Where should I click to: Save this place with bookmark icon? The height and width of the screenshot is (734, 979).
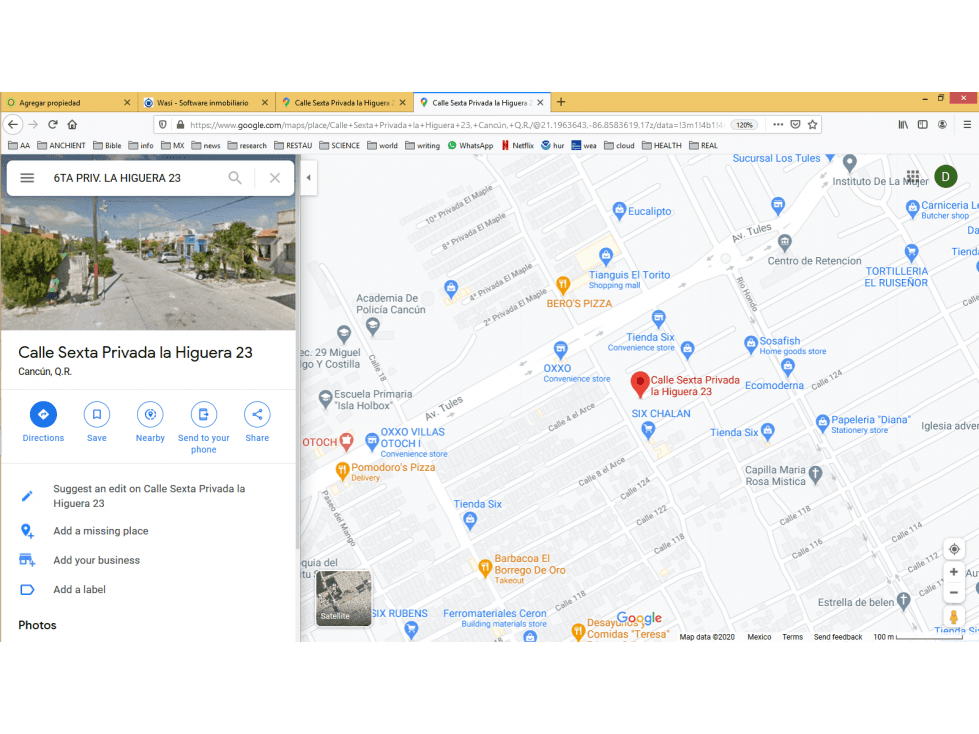point(97,414)
